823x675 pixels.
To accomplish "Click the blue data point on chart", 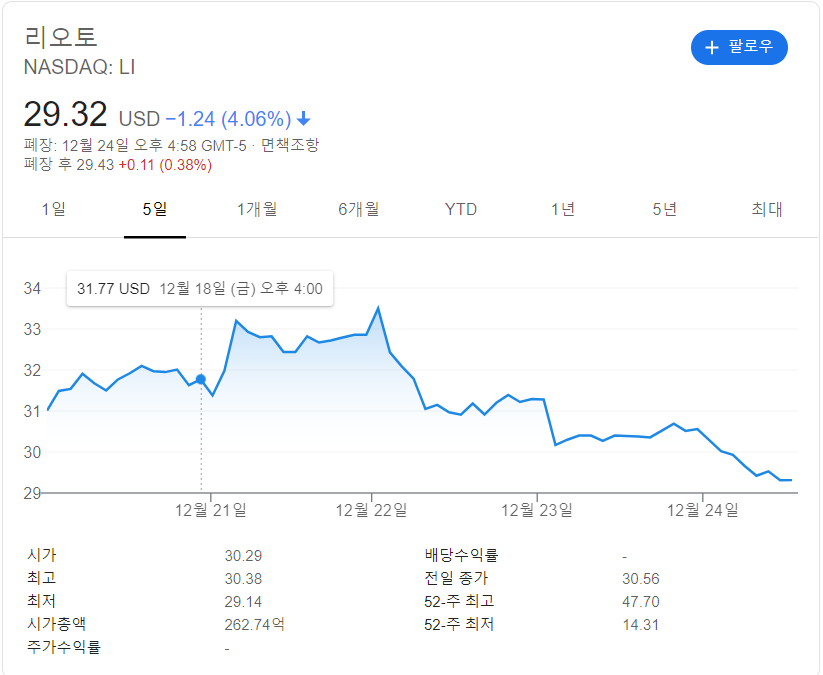I will pos(201,379).
